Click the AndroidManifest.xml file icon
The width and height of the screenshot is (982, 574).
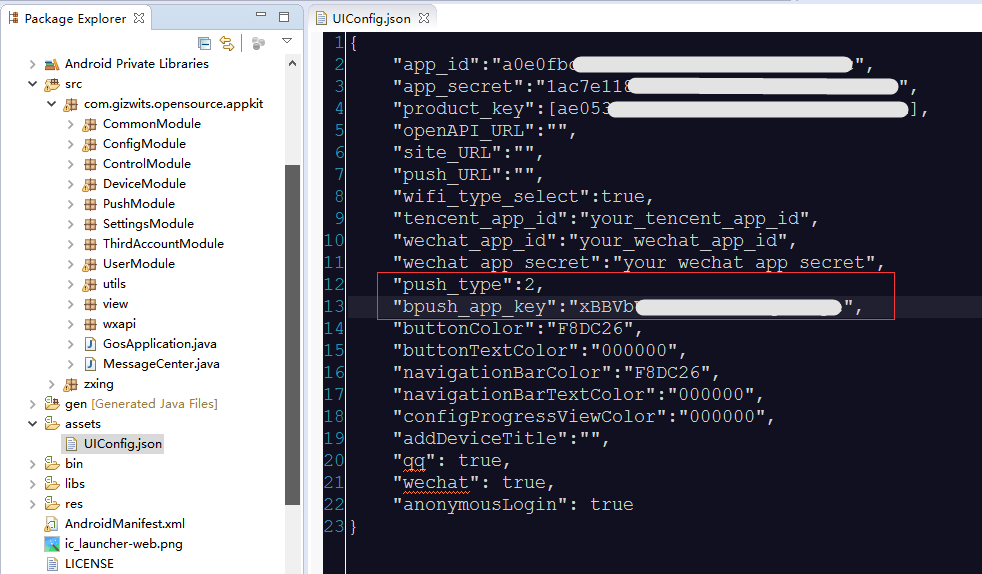[x=52, y=524]
